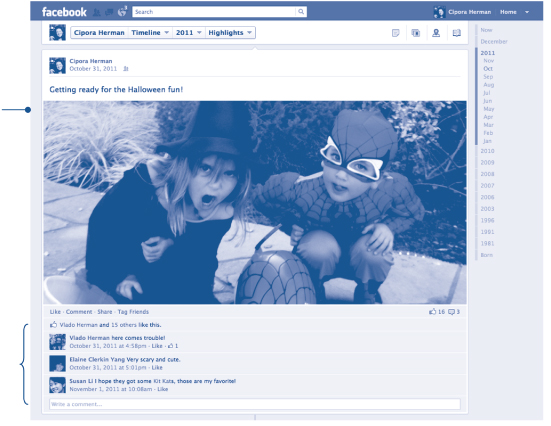Jump to December in the timeline sidebar
Image resolution: width=551 pixels, height=426 pixels.
494,41
